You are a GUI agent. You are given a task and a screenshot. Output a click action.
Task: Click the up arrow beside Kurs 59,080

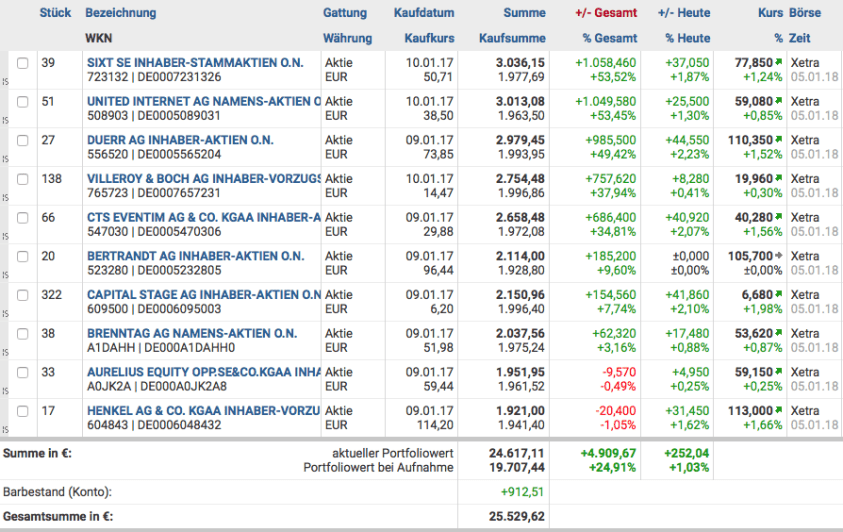(778, 100)
